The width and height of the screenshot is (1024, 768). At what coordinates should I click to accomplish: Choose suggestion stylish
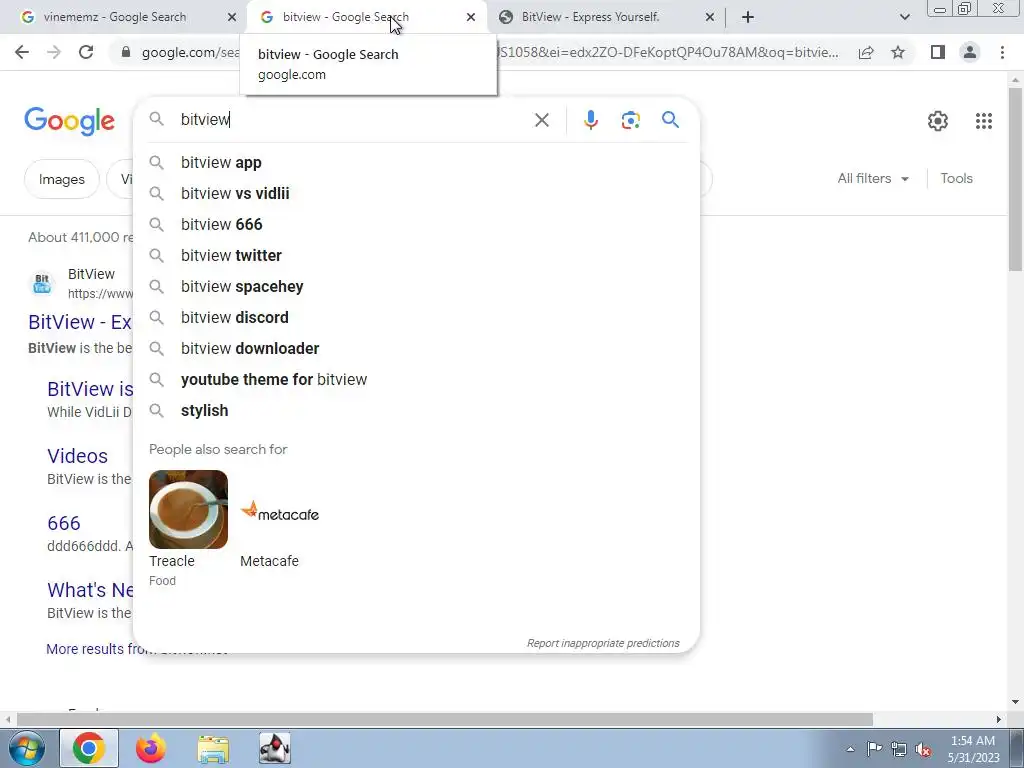point(416,411)
